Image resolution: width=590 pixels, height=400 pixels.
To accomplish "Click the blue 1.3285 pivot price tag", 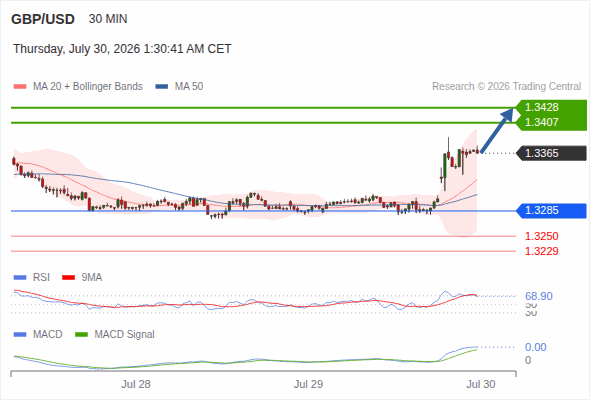I will [x=552, y=211].
